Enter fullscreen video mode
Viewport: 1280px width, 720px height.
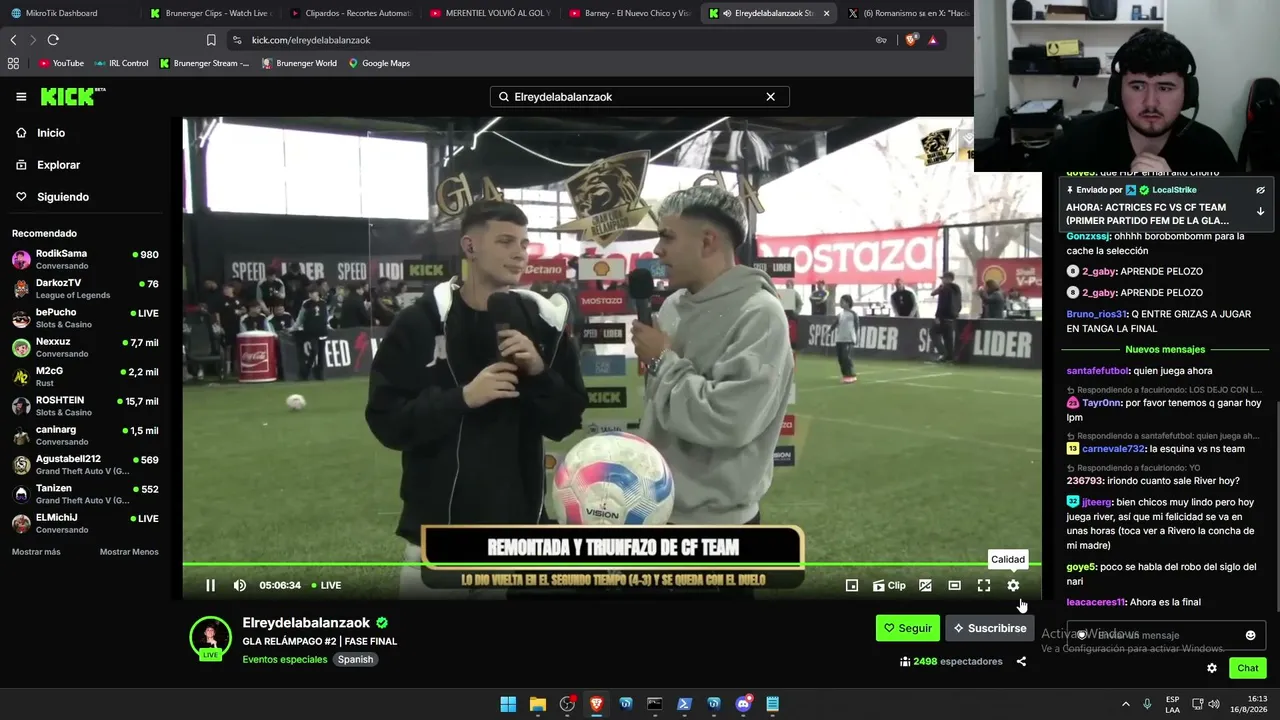click(x=984, y=585)
